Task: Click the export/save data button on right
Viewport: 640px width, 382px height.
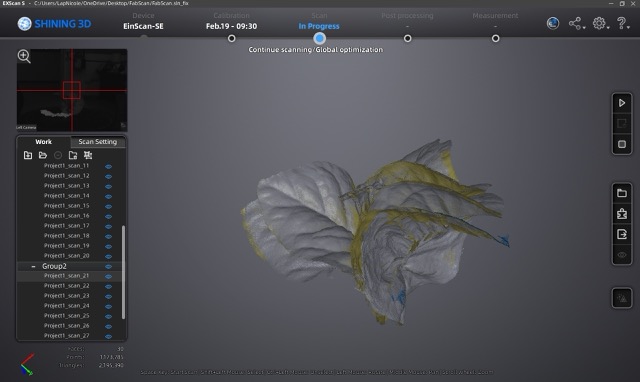Action: (622, 234)
